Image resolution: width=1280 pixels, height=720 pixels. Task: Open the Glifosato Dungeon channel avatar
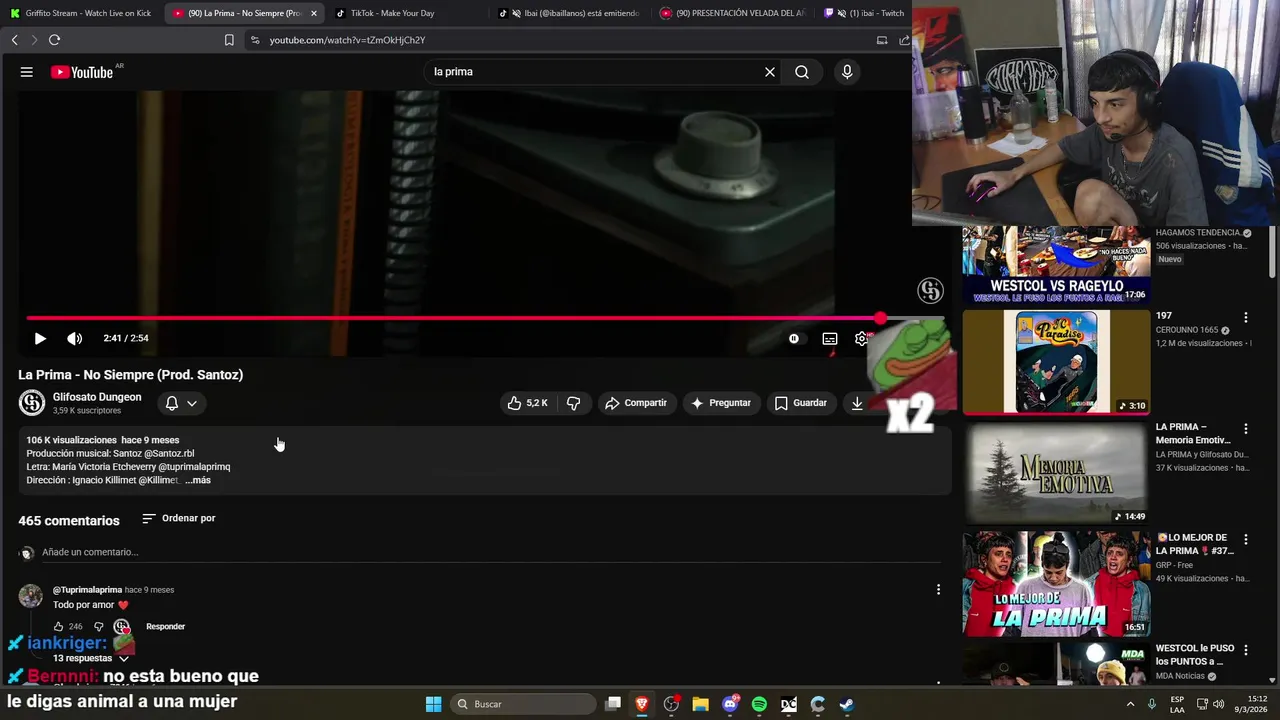32,403
